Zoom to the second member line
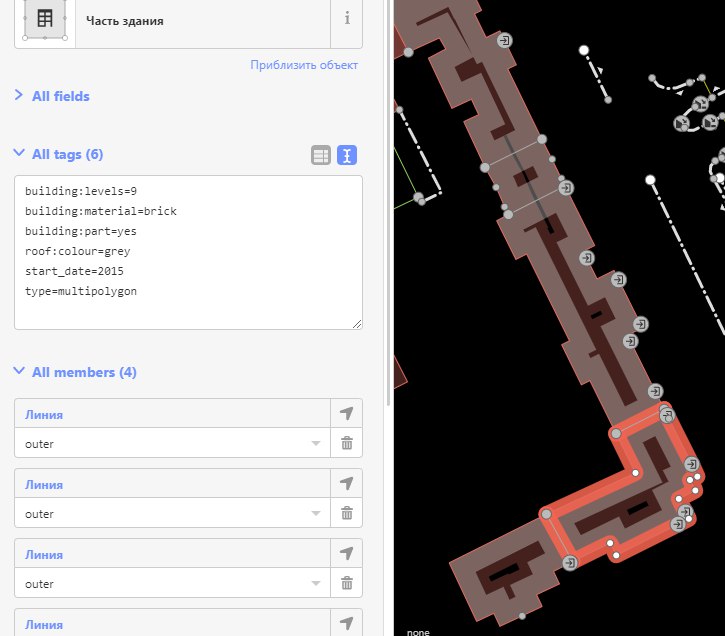 click(x=347, y=483)
